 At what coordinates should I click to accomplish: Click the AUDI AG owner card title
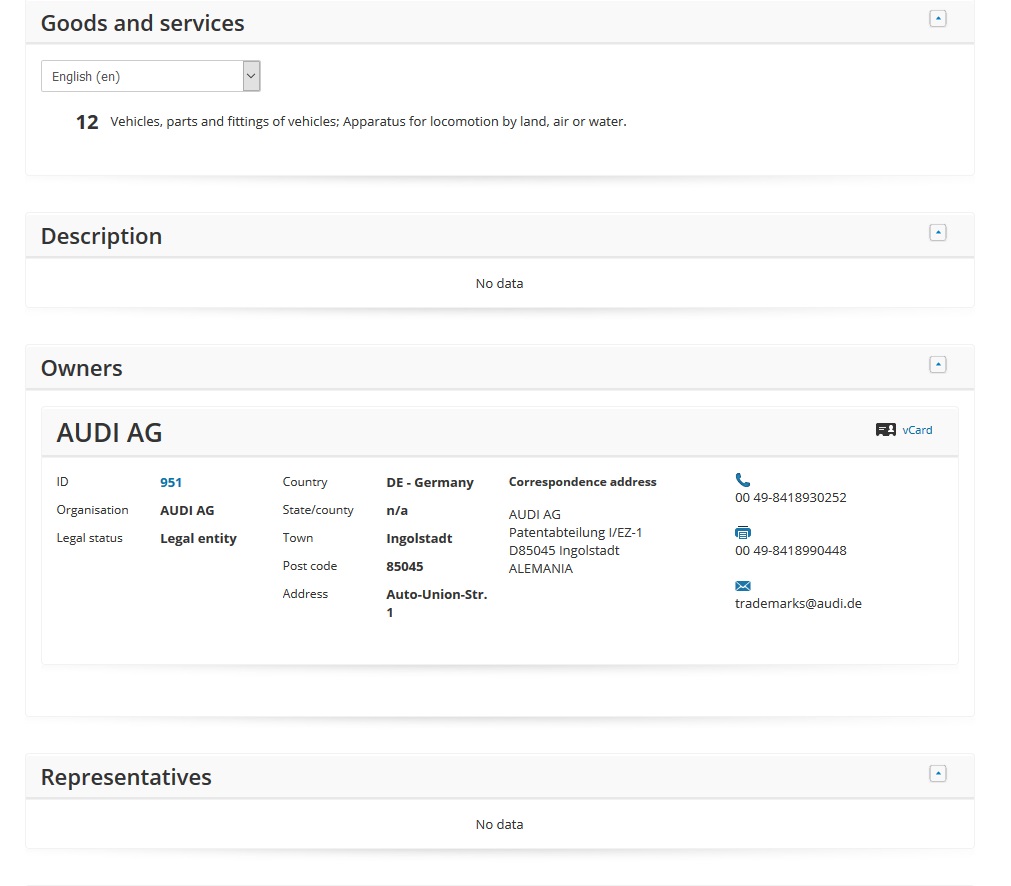[x=109, y=432]
